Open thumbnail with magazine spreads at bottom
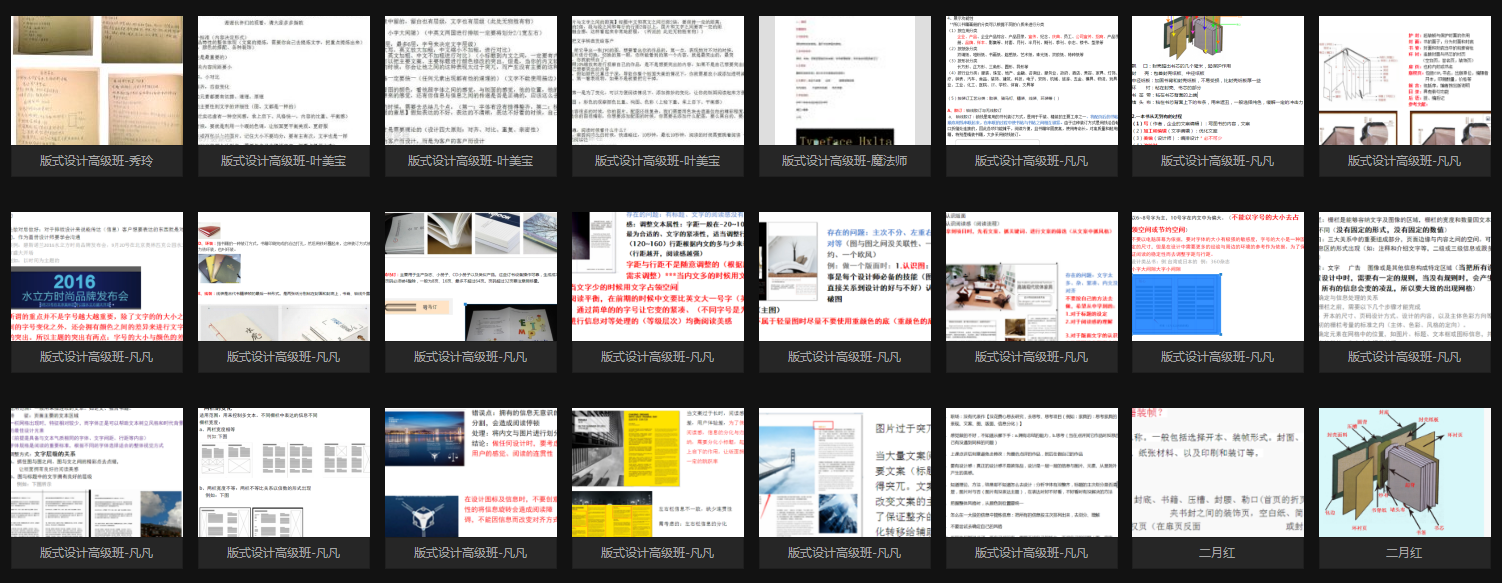 click(x=97, y=472)
